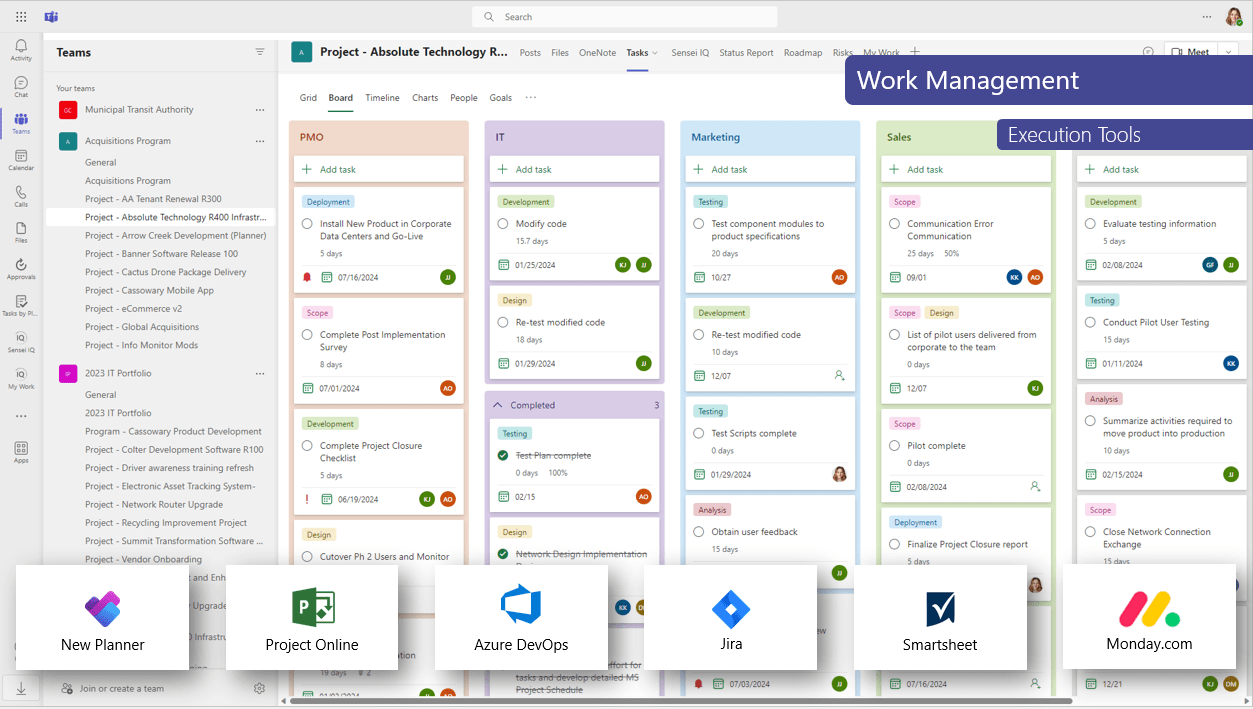Image resolution: width=1253 pixels, height=709 pixels.
Task: Open the OneNote tab
Action: (598, 53)
